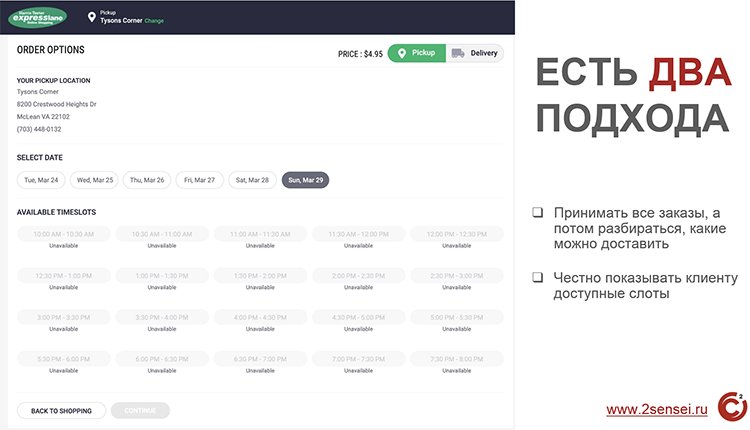Image resolution: width=750 pixels, height=430 pixels.
Task: Pick the 7:00 PM - 7:30 PM timeslot
Action: point(359,359)
